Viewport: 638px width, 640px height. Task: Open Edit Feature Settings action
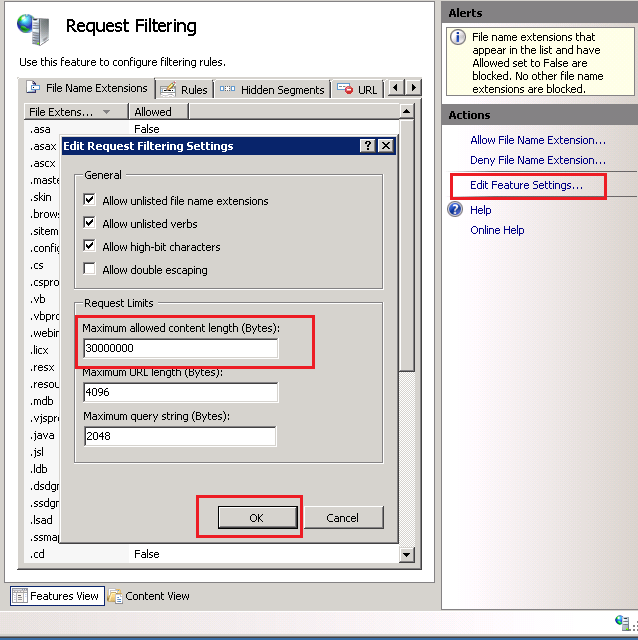click(x=526, y=185)
